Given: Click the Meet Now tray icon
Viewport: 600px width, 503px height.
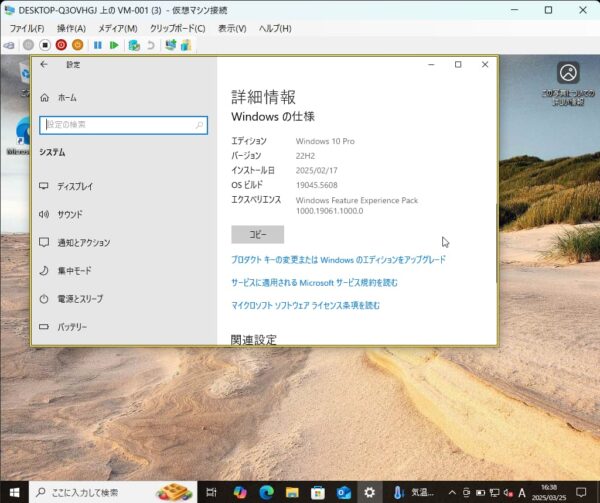Looking at the screenshot, I should 466,493.
